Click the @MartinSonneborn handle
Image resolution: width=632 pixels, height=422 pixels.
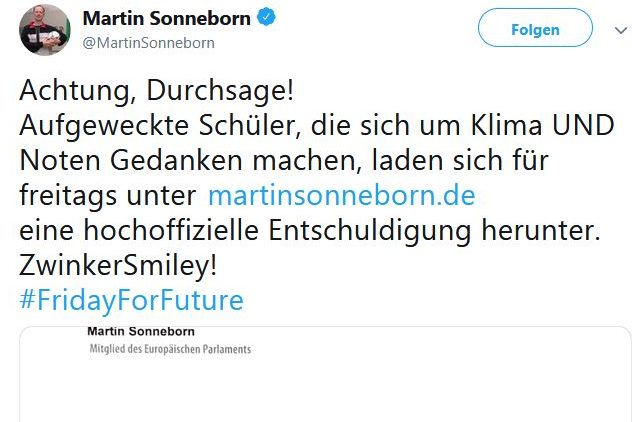coord(148,43)
